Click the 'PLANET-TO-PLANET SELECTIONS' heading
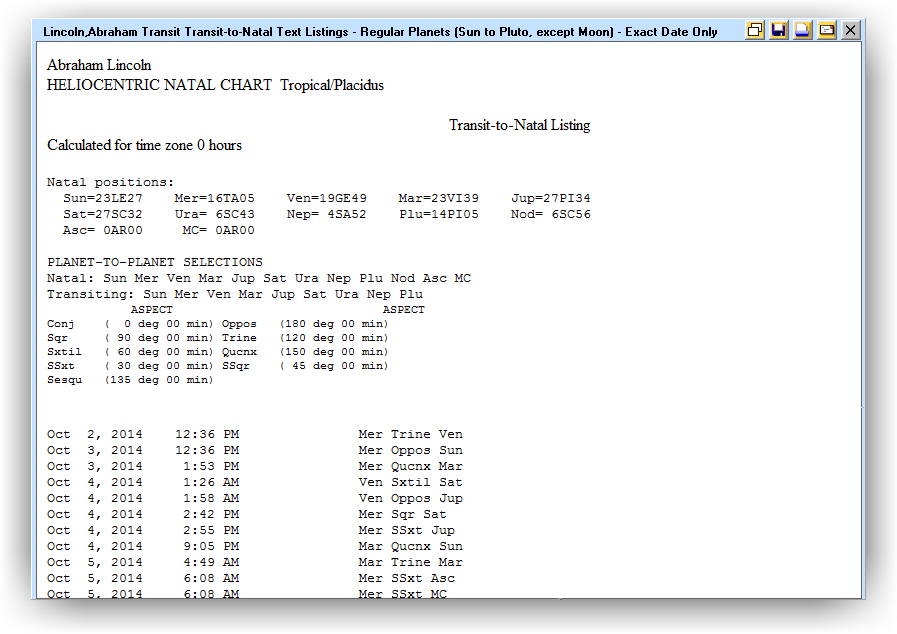 (x=155, y=262)
